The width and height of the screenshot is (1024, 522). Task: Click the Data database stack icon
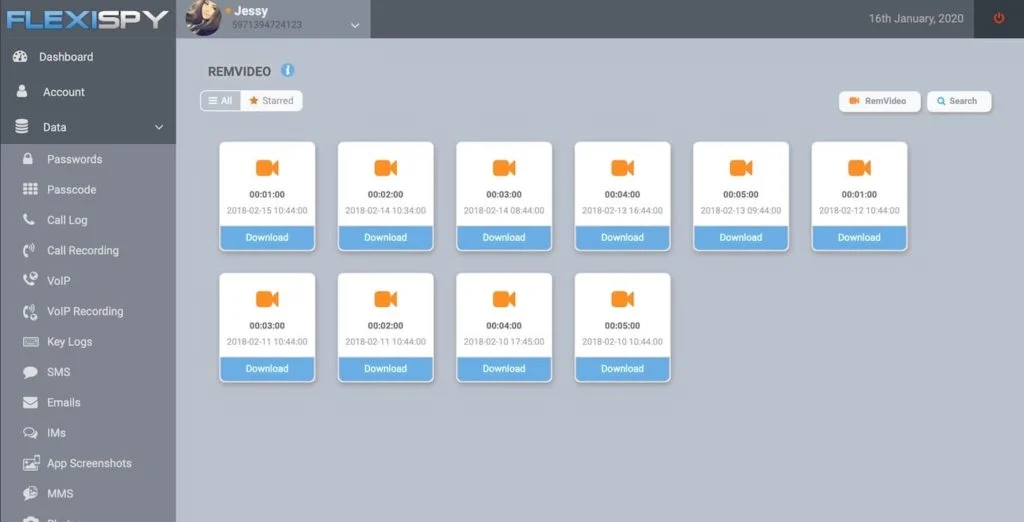[22, 127]
